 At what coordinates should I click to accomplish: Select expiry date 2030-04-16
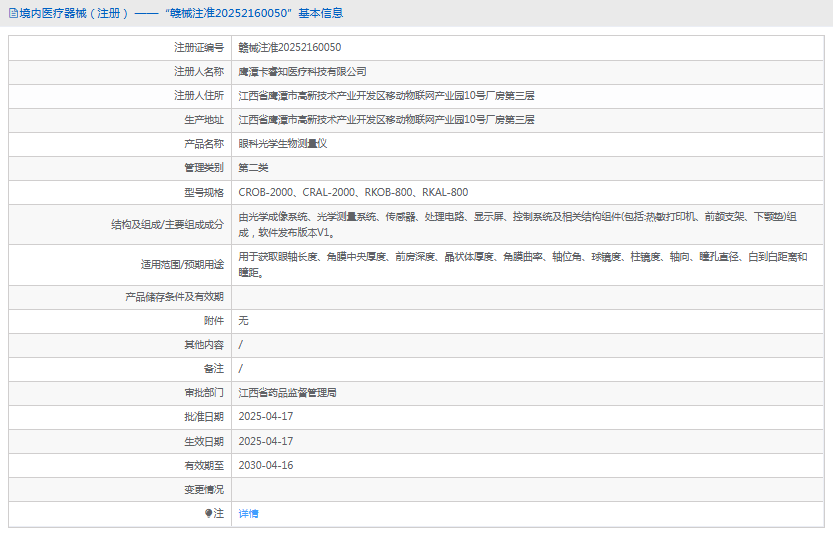pos(266,465)
